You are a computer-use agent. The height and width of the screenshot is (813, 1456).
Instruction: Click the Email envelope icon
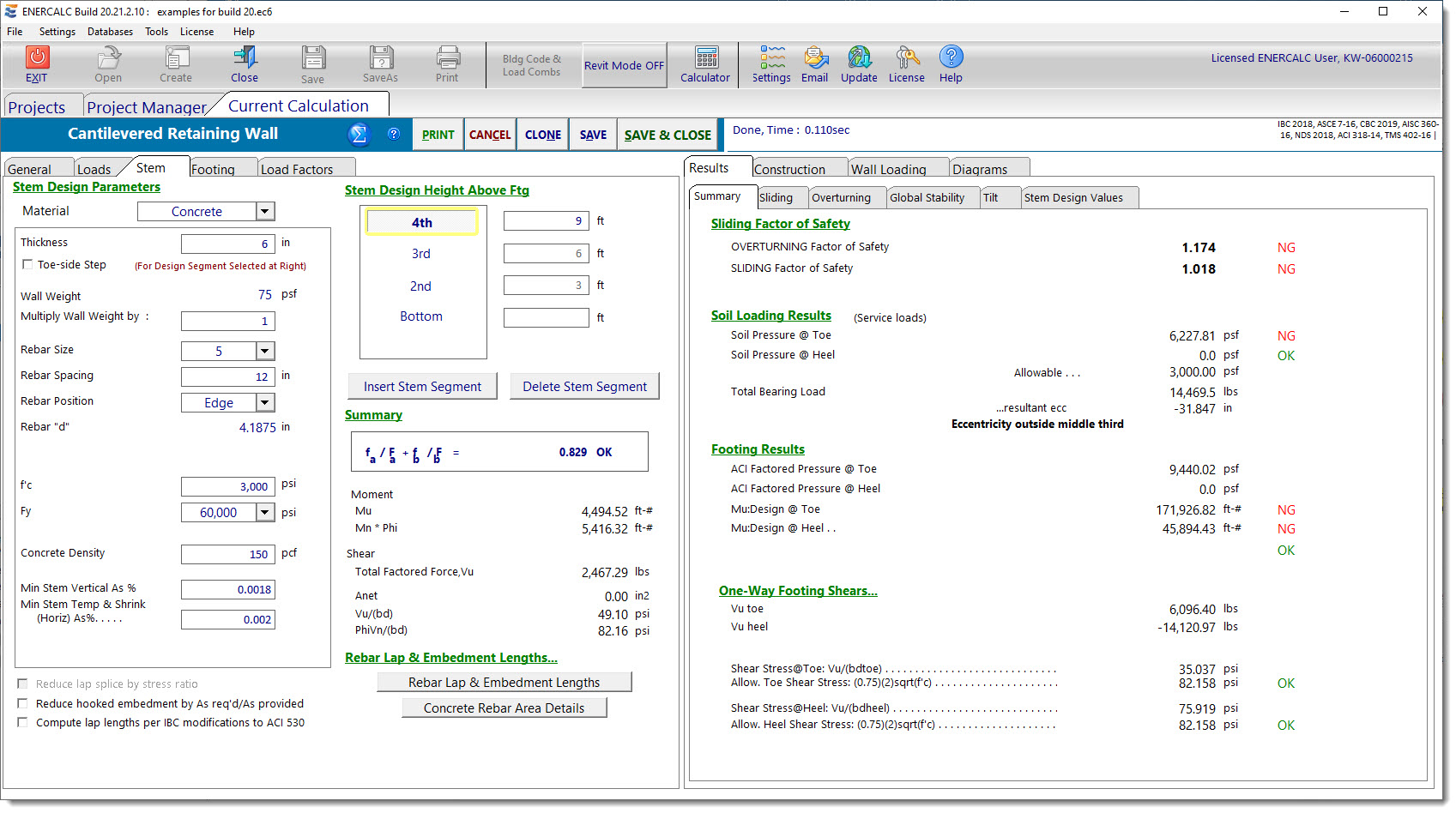tap(814, 58)
